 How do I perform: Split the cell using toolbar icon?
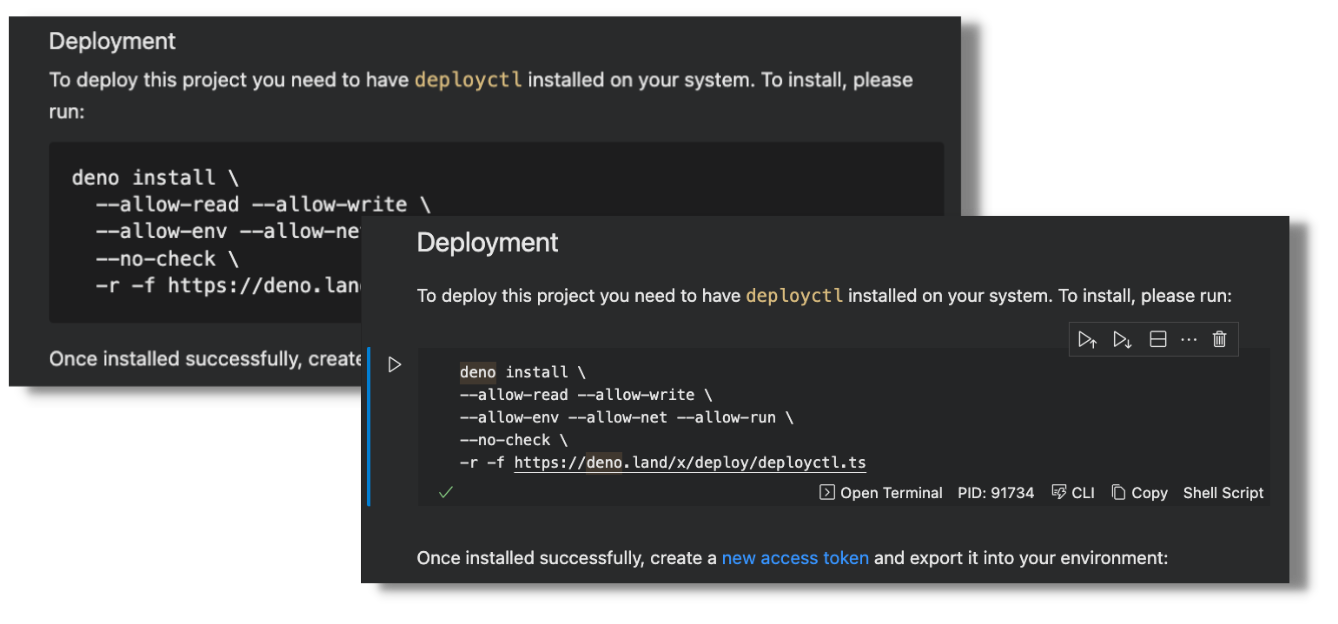coord(1157,339)
